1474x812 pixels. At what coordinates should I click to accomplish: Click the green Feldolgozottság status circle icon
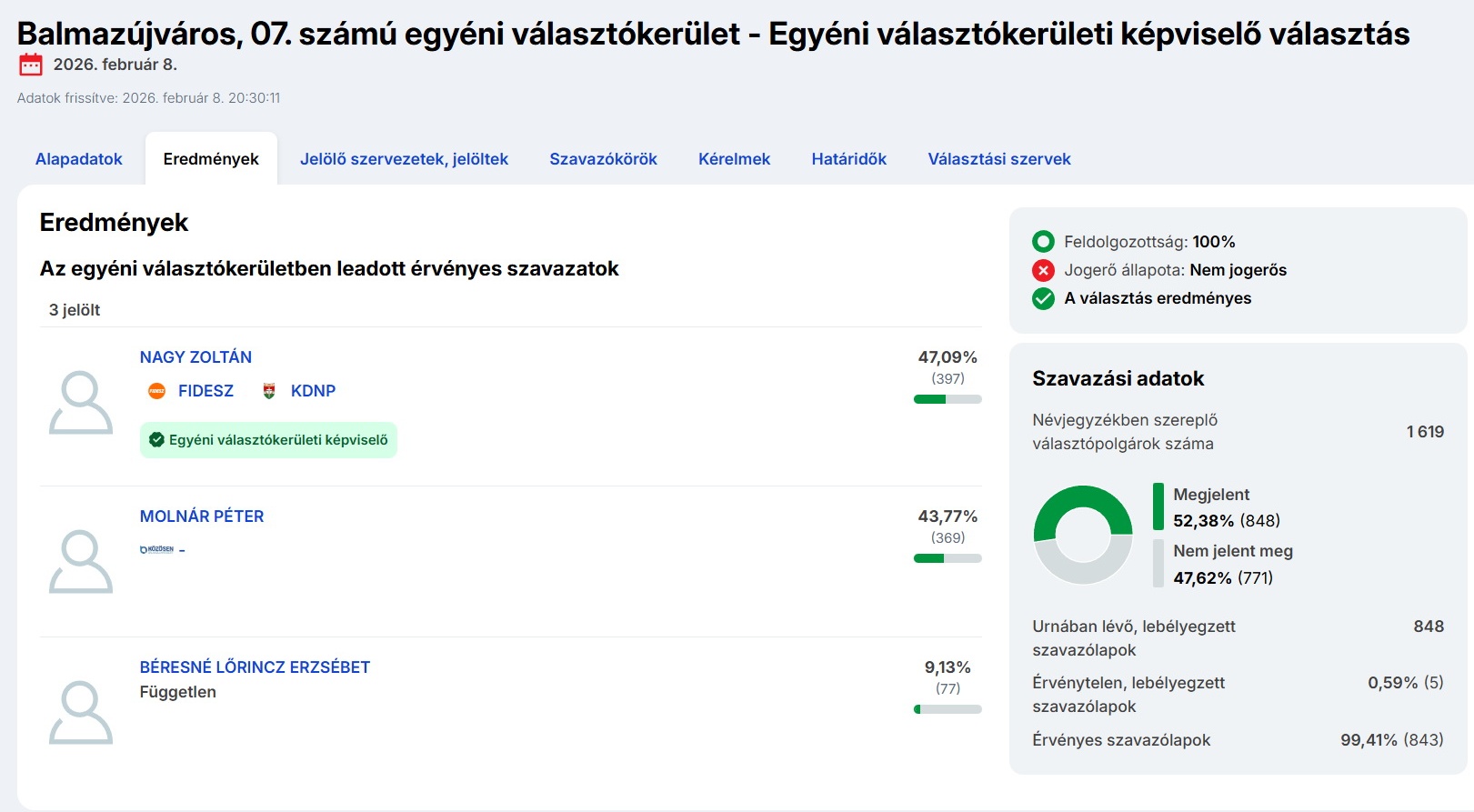click(x=1043, y=242)
